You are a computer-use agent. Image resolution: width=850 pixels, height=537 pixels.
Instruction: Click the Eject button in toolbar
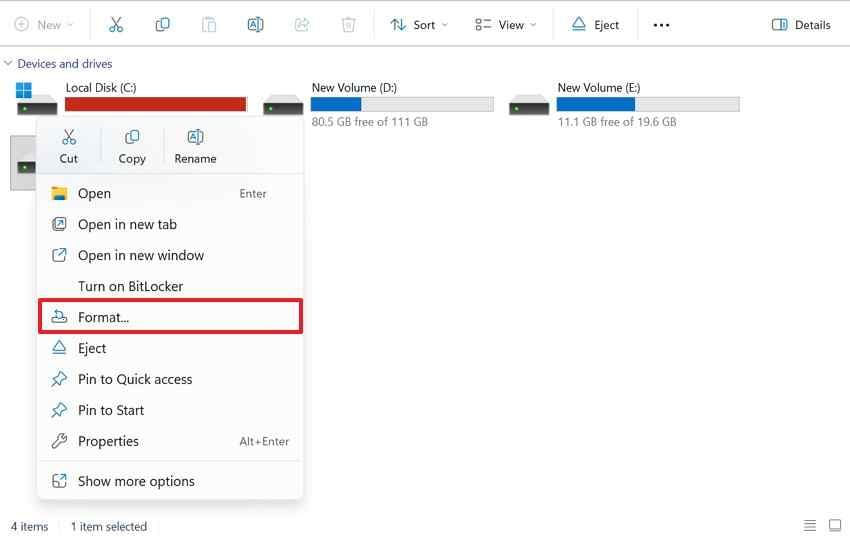[595, 25]
